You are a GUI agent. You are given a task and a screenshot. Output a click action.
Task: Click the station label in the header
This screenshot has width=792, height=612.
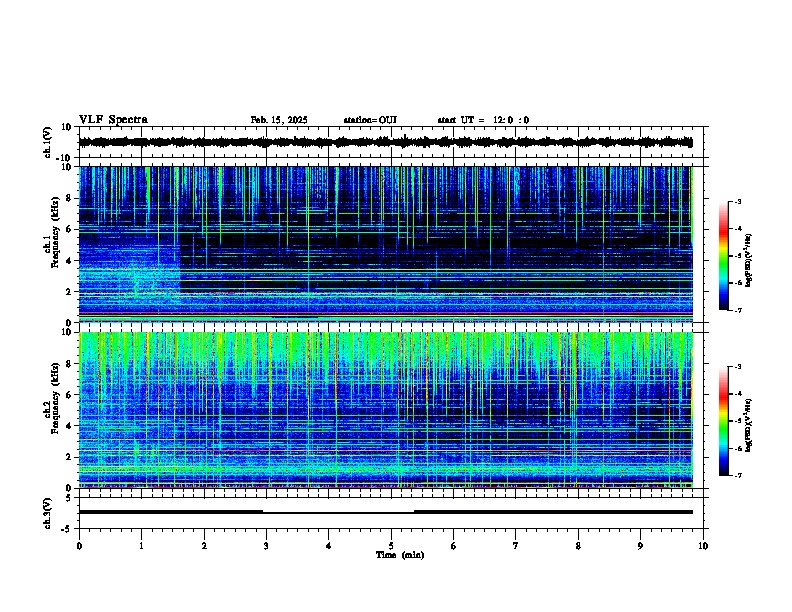(370, 120)
